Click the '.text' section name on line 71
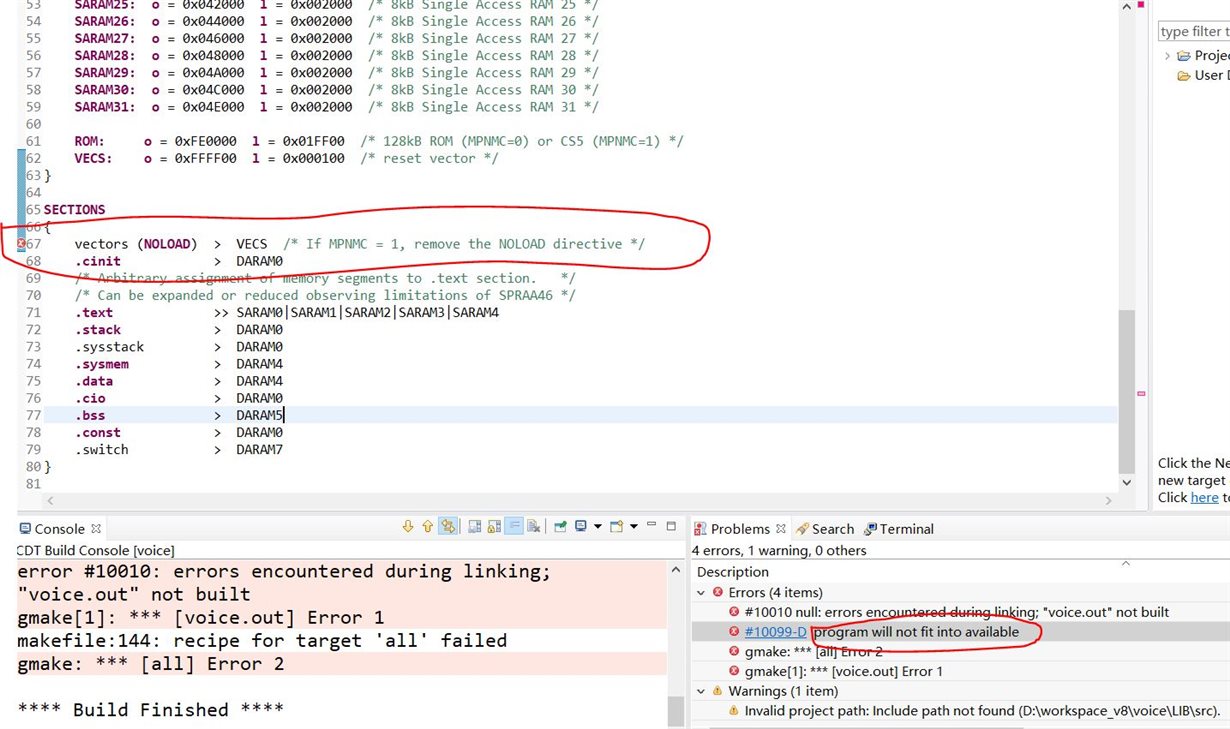Viewport: 1230px width, 729px height. tap(94, 313)
